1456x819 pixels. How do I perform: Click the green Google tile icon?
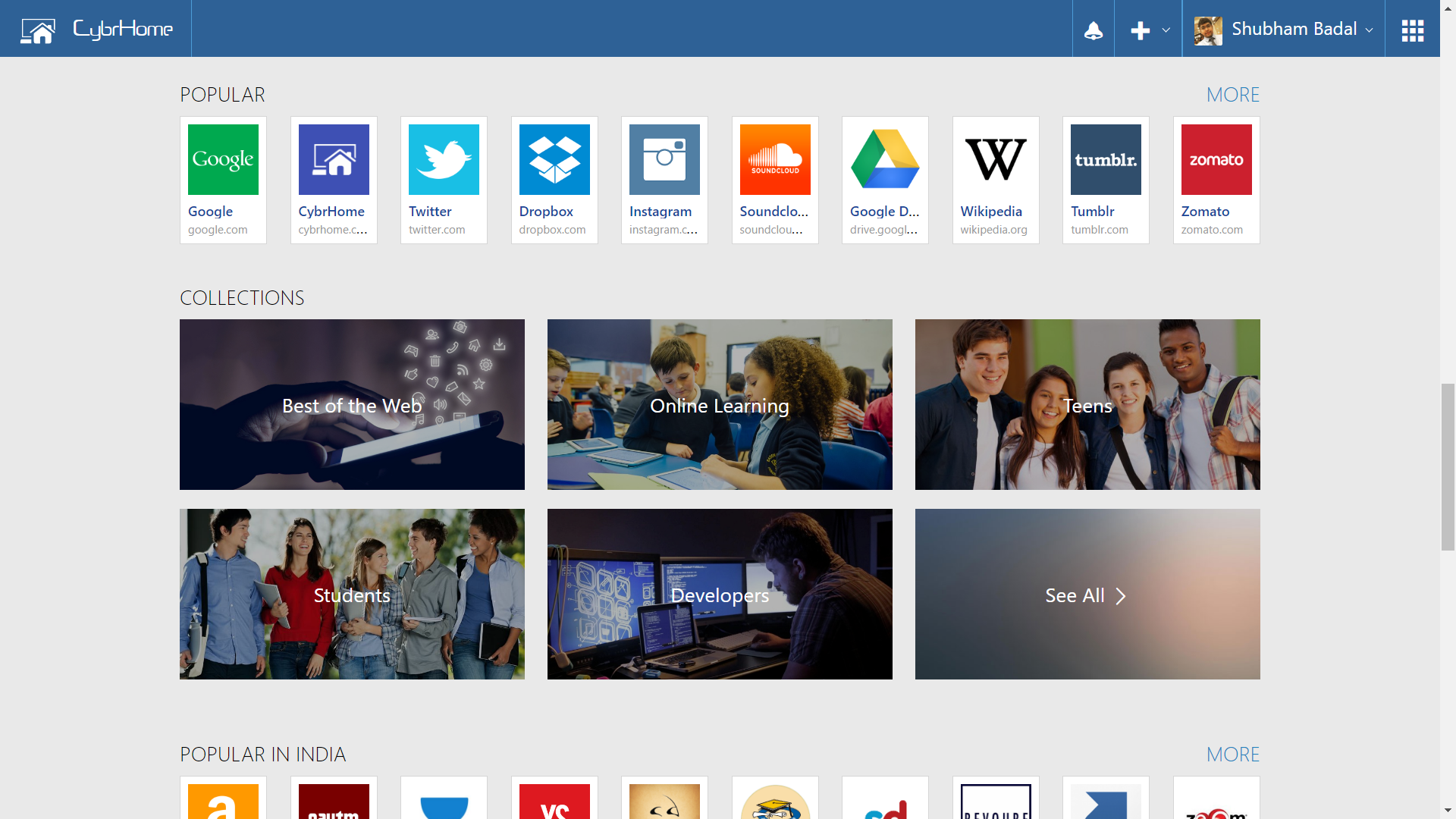223,159
